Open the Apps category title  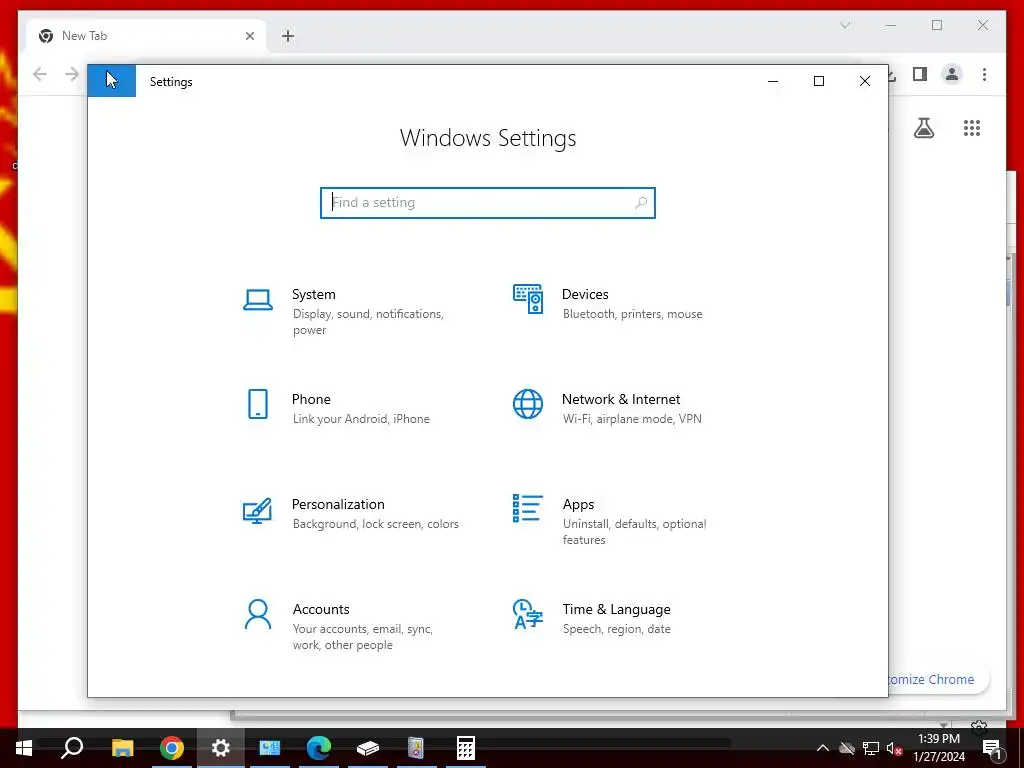click(x=579, y=504)
